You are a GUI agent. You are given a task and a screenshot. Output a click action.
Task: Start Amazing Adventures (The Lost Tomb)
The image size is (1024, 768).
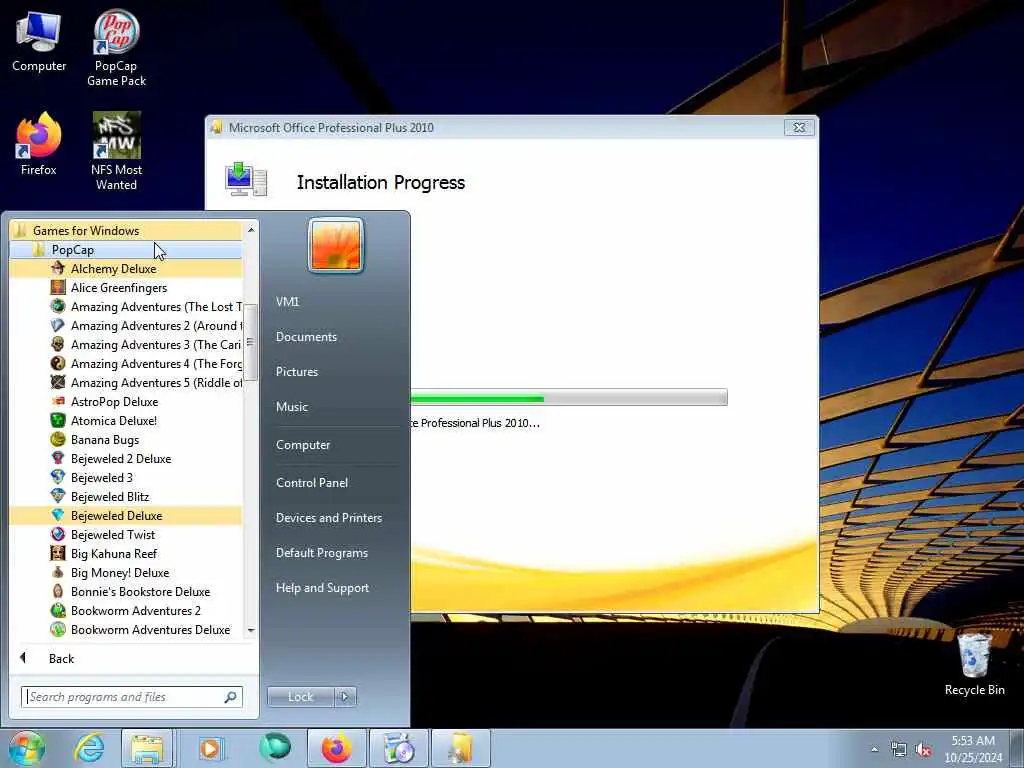pos(125,306)
